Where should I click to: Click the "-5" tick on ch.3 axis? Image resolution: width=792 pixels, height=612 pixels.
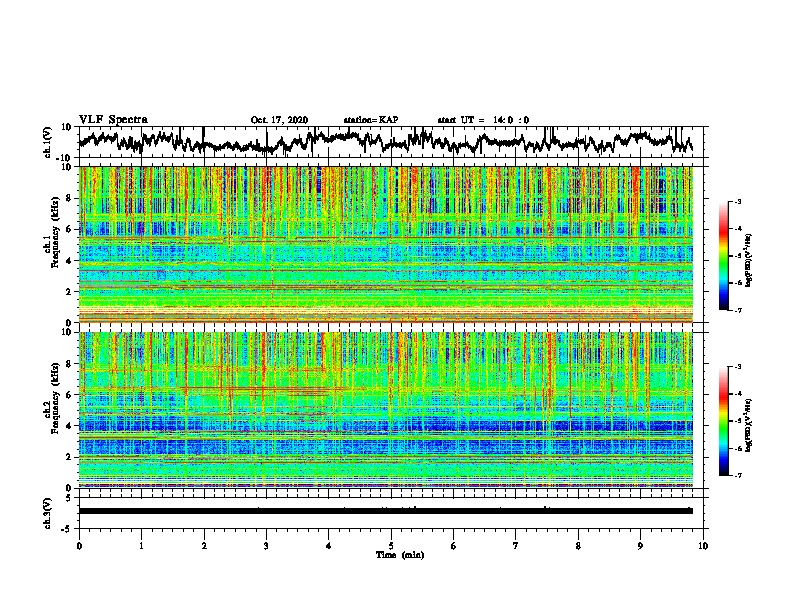67,529
